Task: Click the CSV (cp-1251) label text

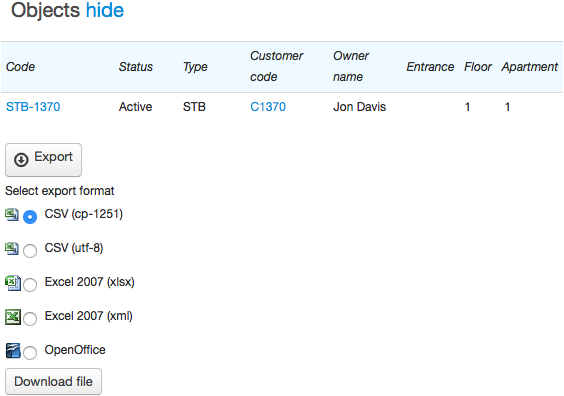Action: click(84, 214)
